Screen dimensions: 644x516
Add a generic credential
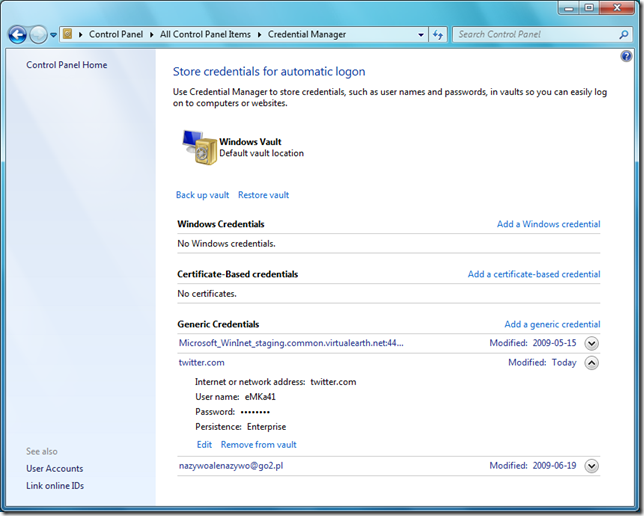pyautogui.click(x=552, y=324)
